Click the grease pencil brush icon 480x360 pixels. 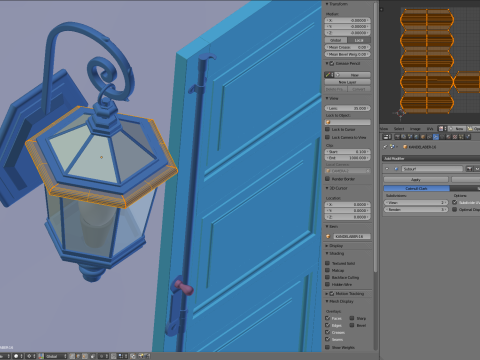(x=328, y=75)
